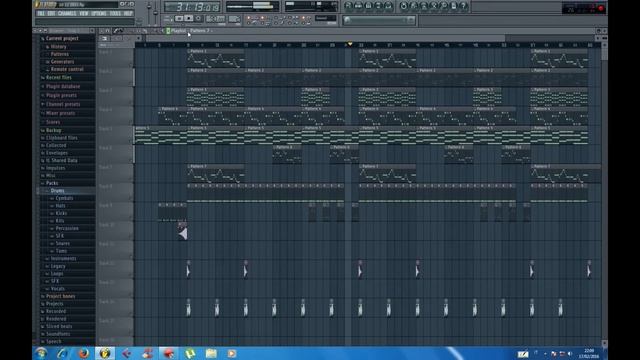Viewport: 640px width, 360px height.
Task: Open the Percussion folder
Action: click(x=67, y=229)
